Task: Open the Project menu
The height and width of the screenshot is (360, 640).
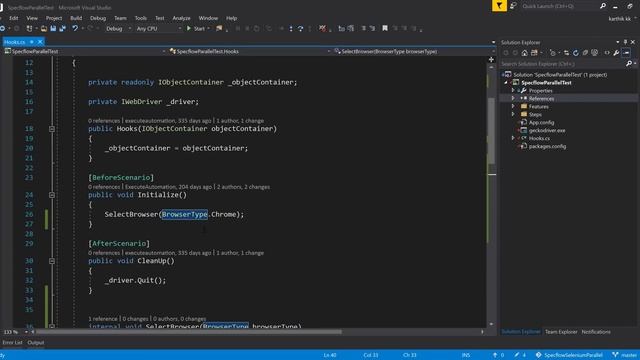Action: coord(54,18)
